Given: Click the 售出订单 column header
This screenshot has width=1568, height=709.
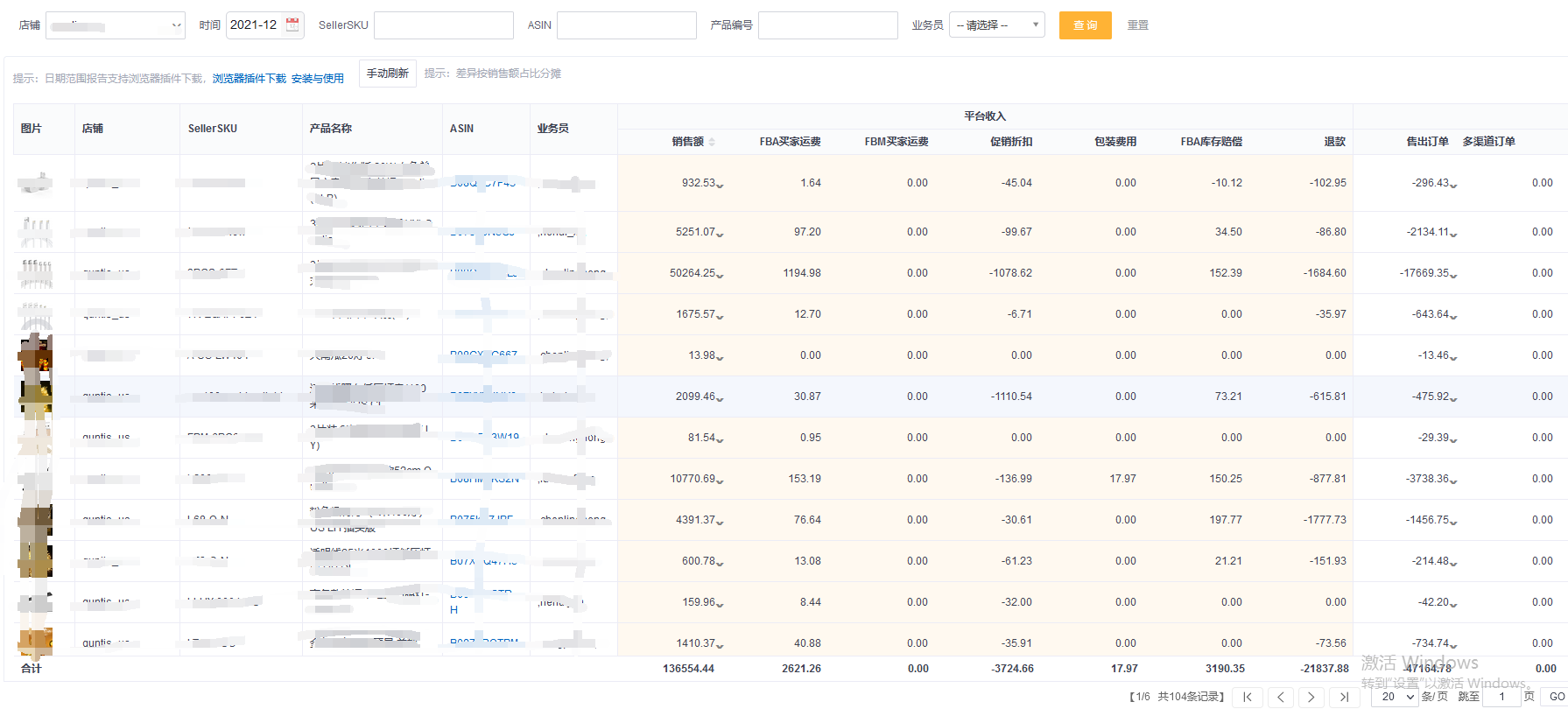Looking at the screenshot, I should click(x=1428, y=142).
